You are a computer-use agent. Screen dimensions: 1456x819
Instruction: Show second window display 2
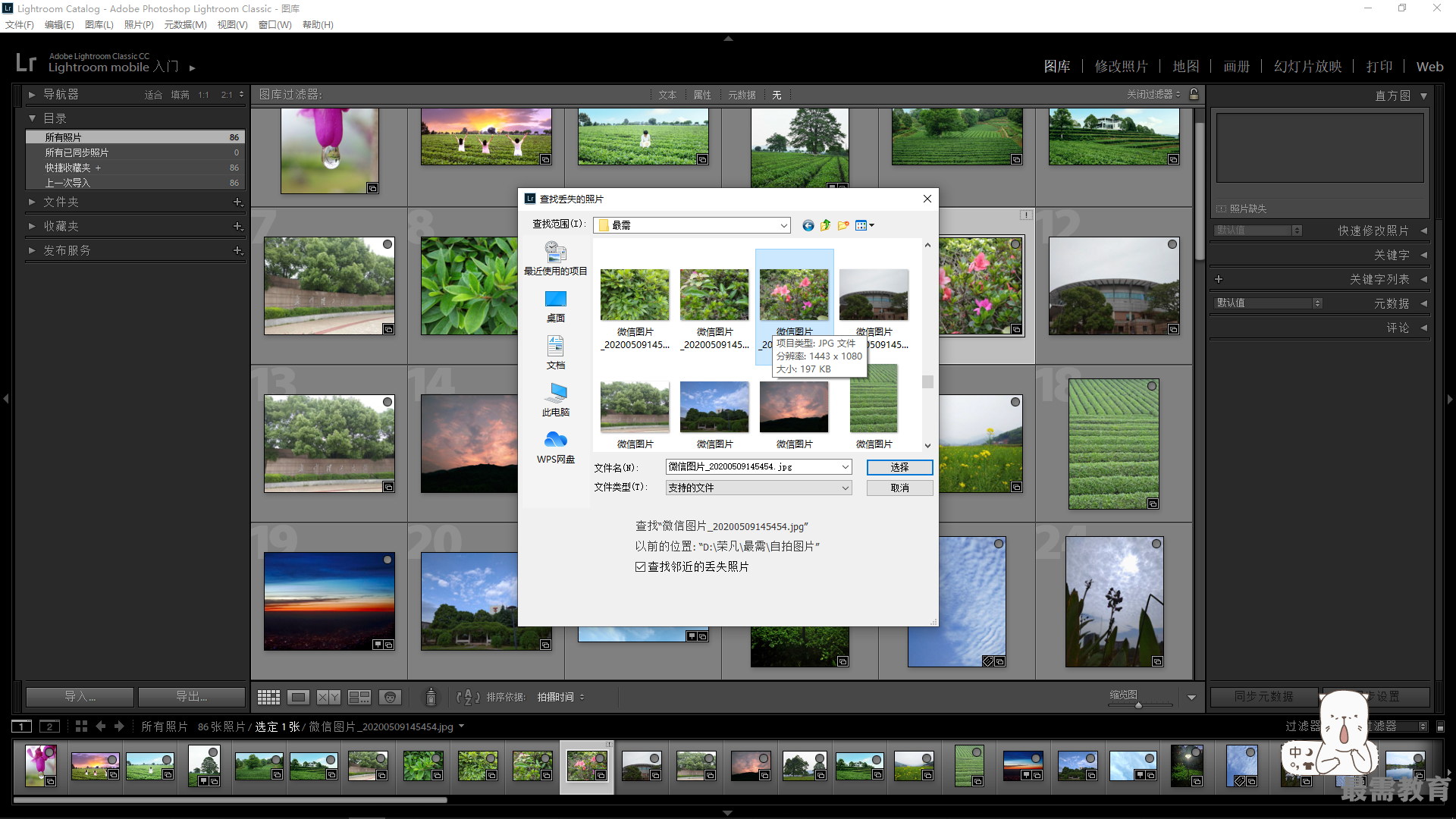(x=49, y=726)
